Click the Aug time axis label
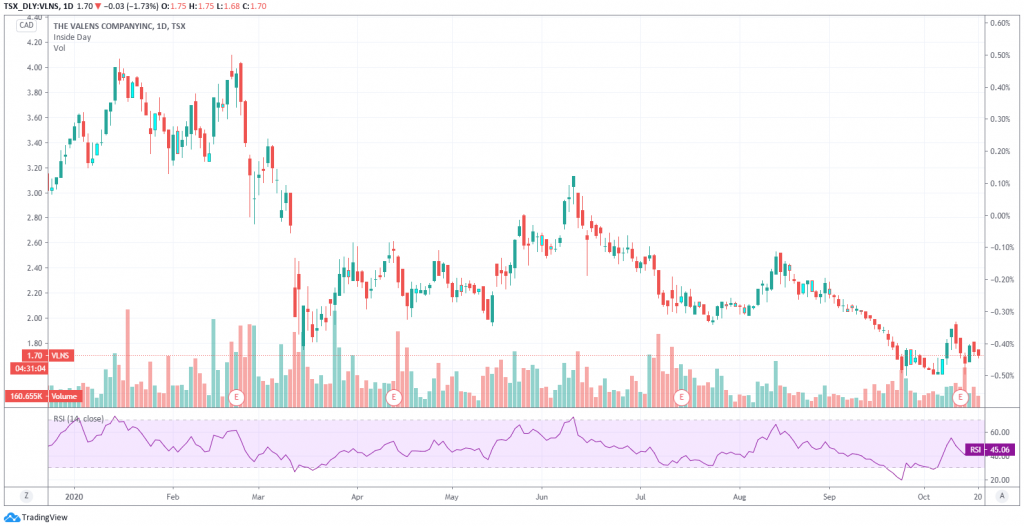The image size is (1024, 526). coord(739,496)
